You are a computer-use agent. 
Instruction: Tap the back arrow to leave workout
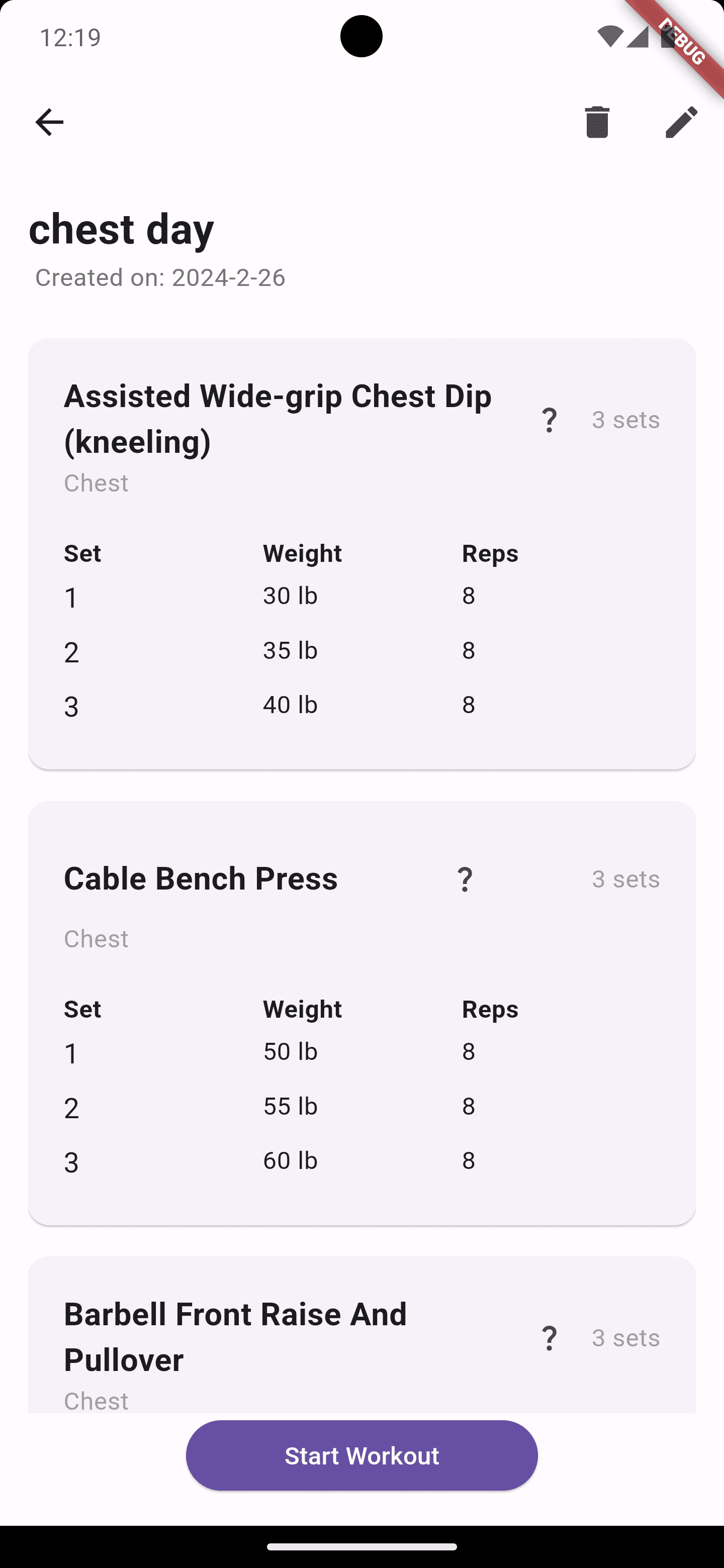49,122
